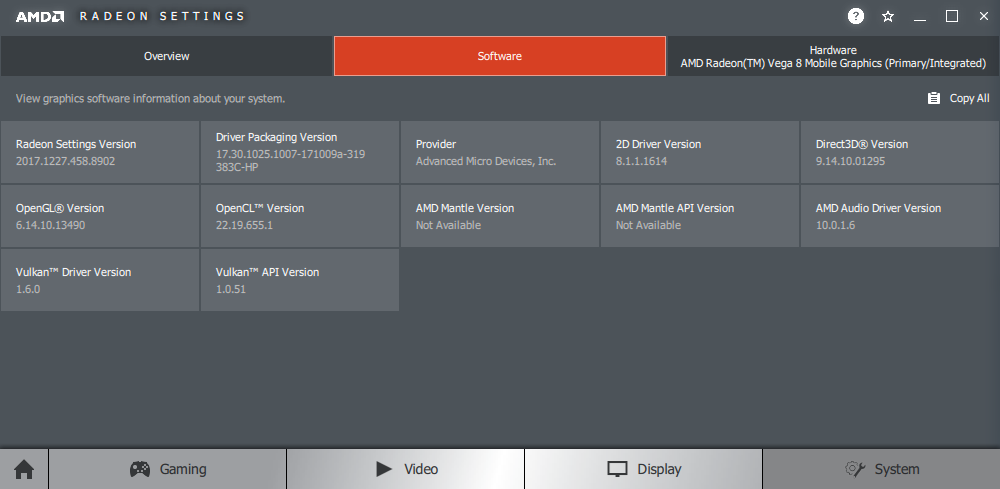1000x489 pixels.
Task: Select the AMD Audio Driver Version tile
Action: (x=900, y=216)
